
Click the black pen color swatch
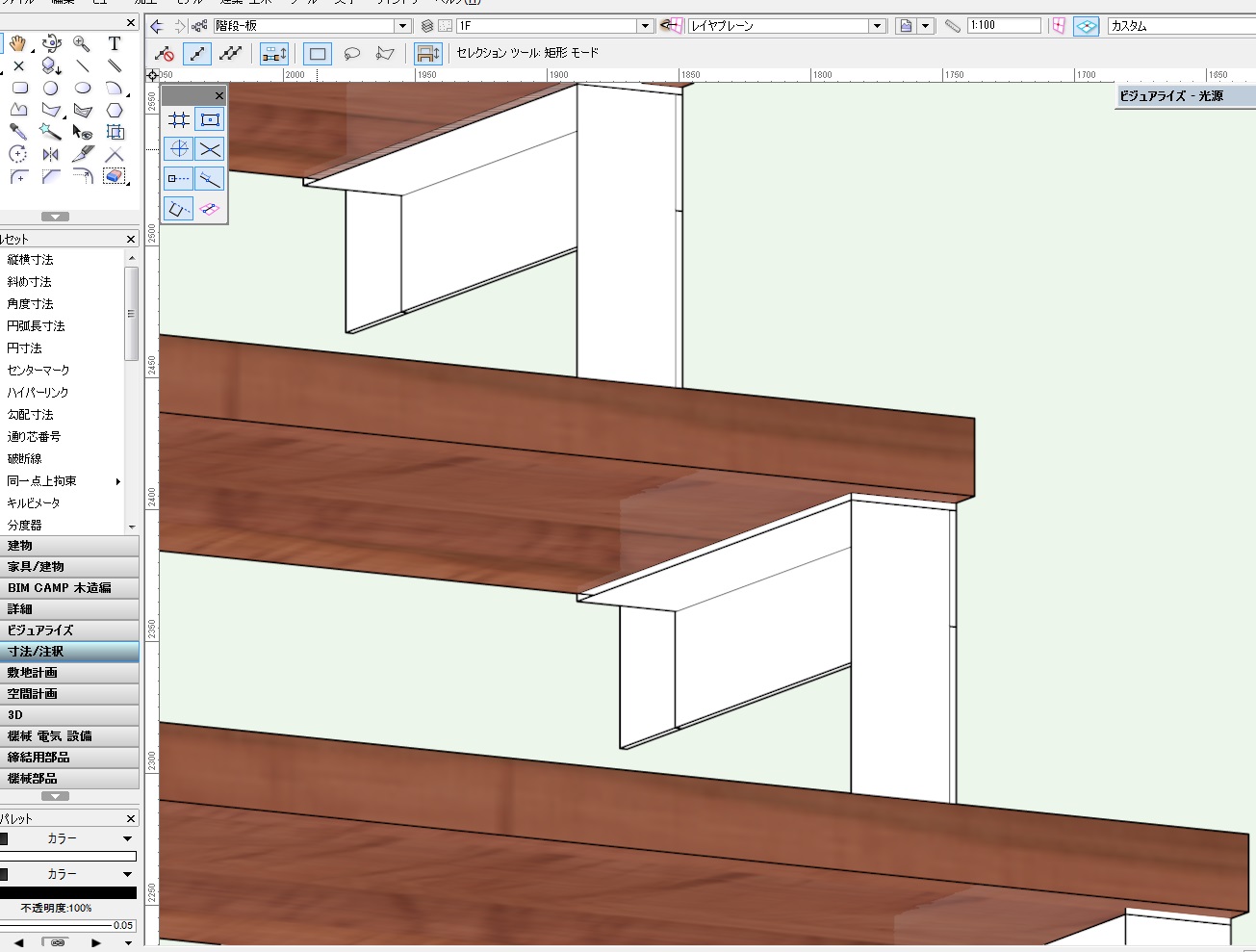(x=67, y=892)
